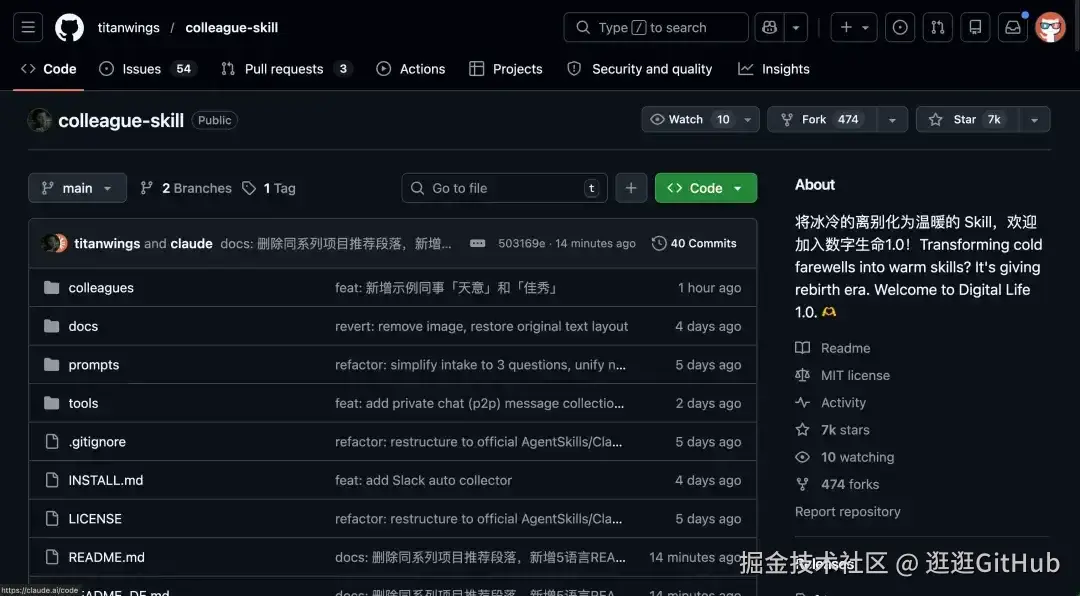Star the colleague-skill repository

pos(967,119)
